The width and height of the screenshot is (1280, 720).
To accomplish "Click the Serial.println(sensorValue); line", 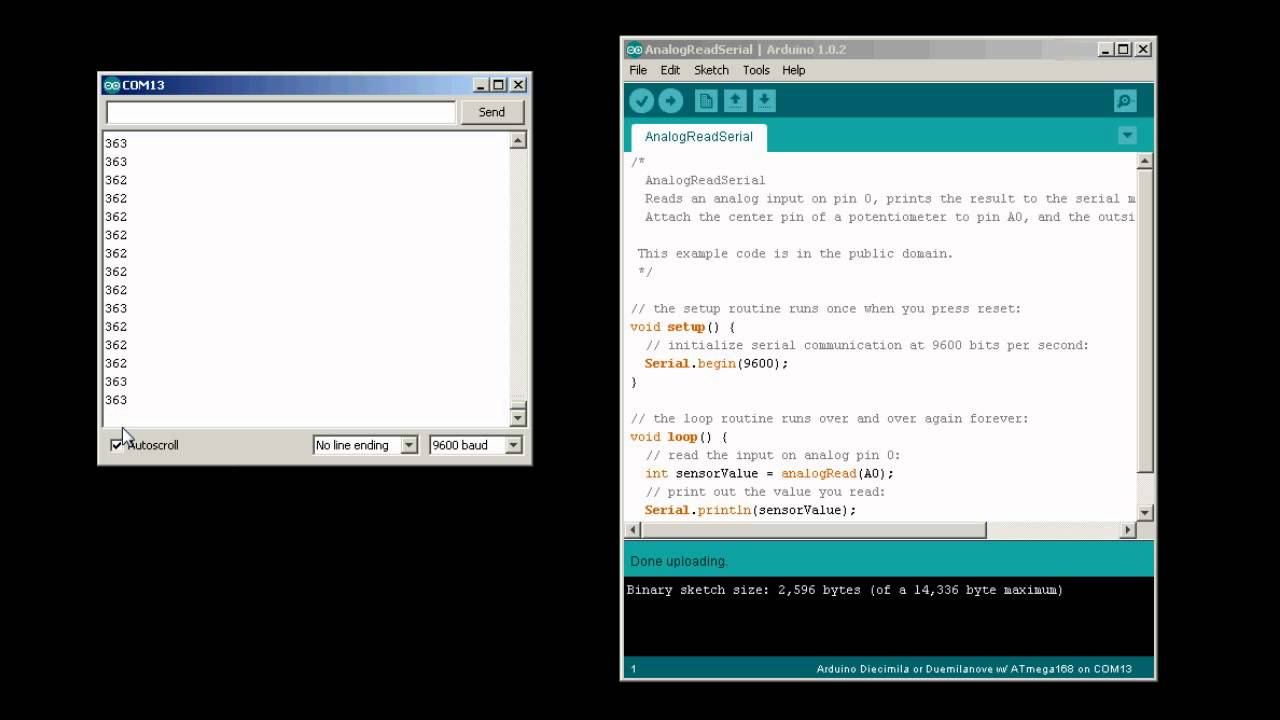I will 751,510.
